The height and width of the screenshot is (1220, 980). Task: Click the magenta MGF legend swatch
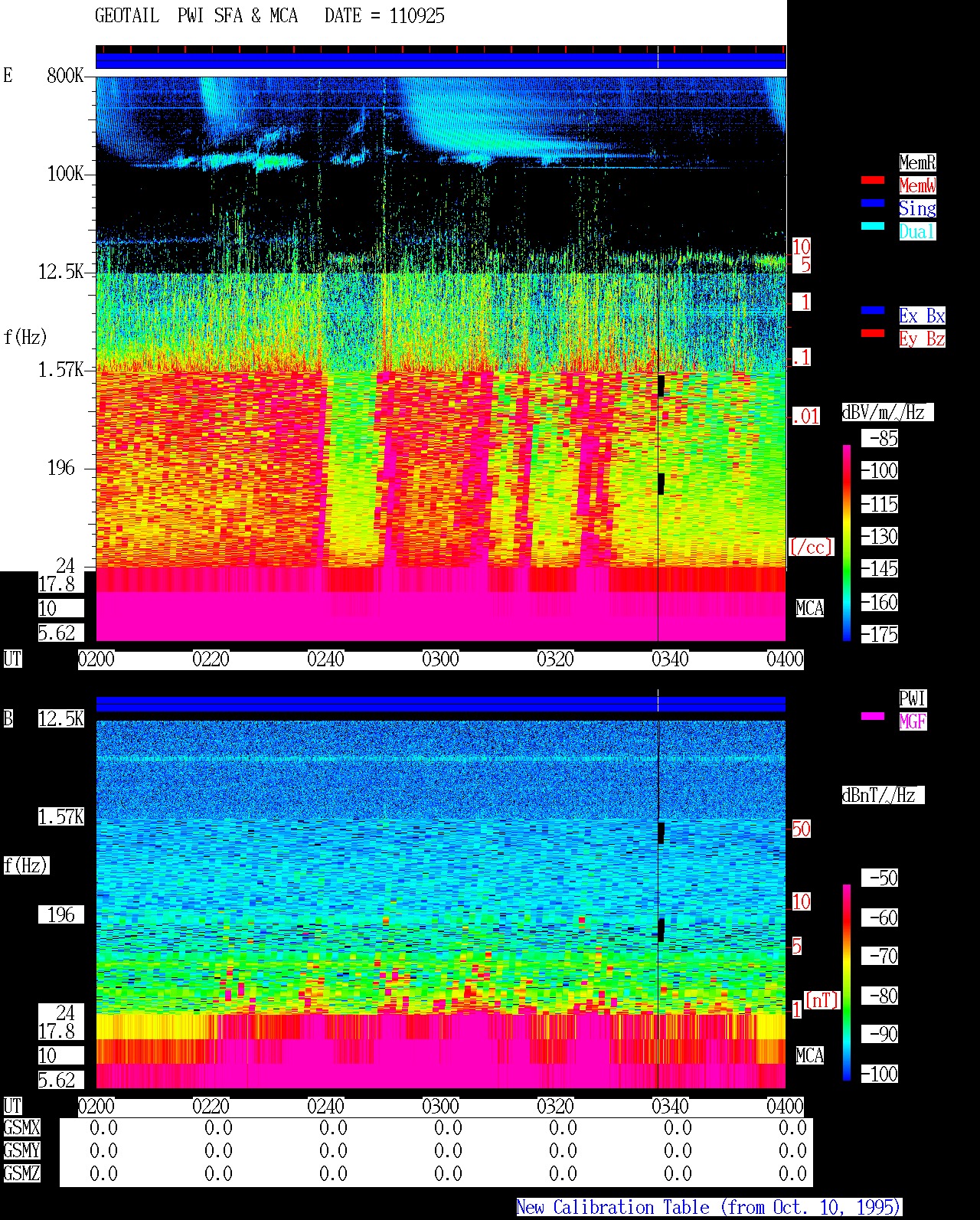click(x=873, y=716)
